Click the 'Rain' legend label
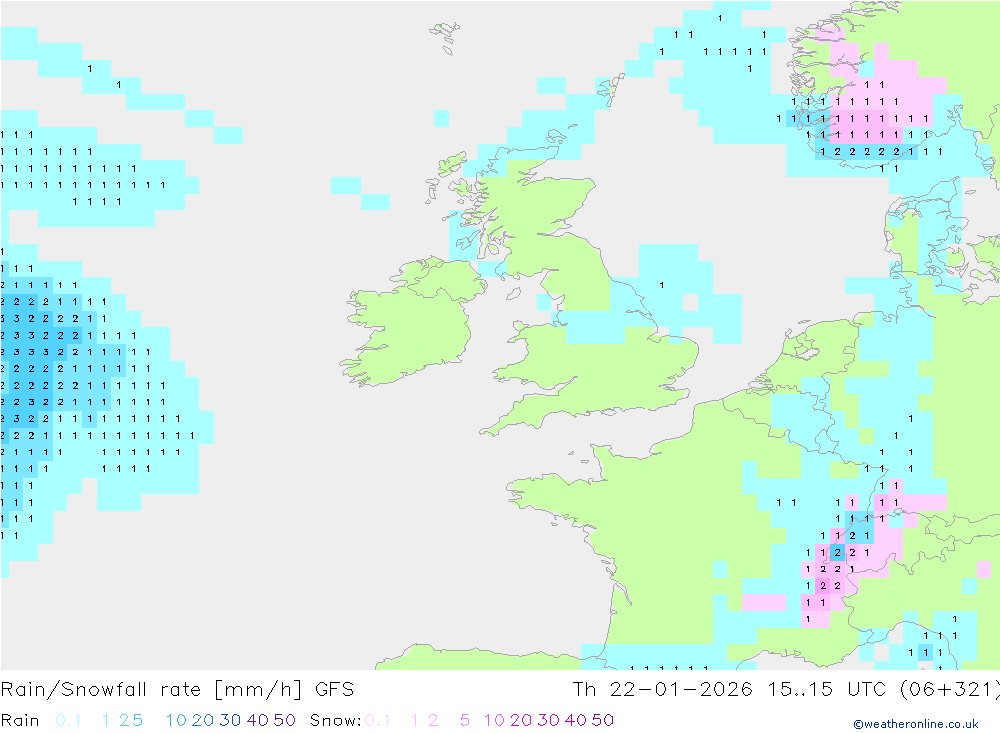This screenshot has width=1000, height=733. pos(20,720)
